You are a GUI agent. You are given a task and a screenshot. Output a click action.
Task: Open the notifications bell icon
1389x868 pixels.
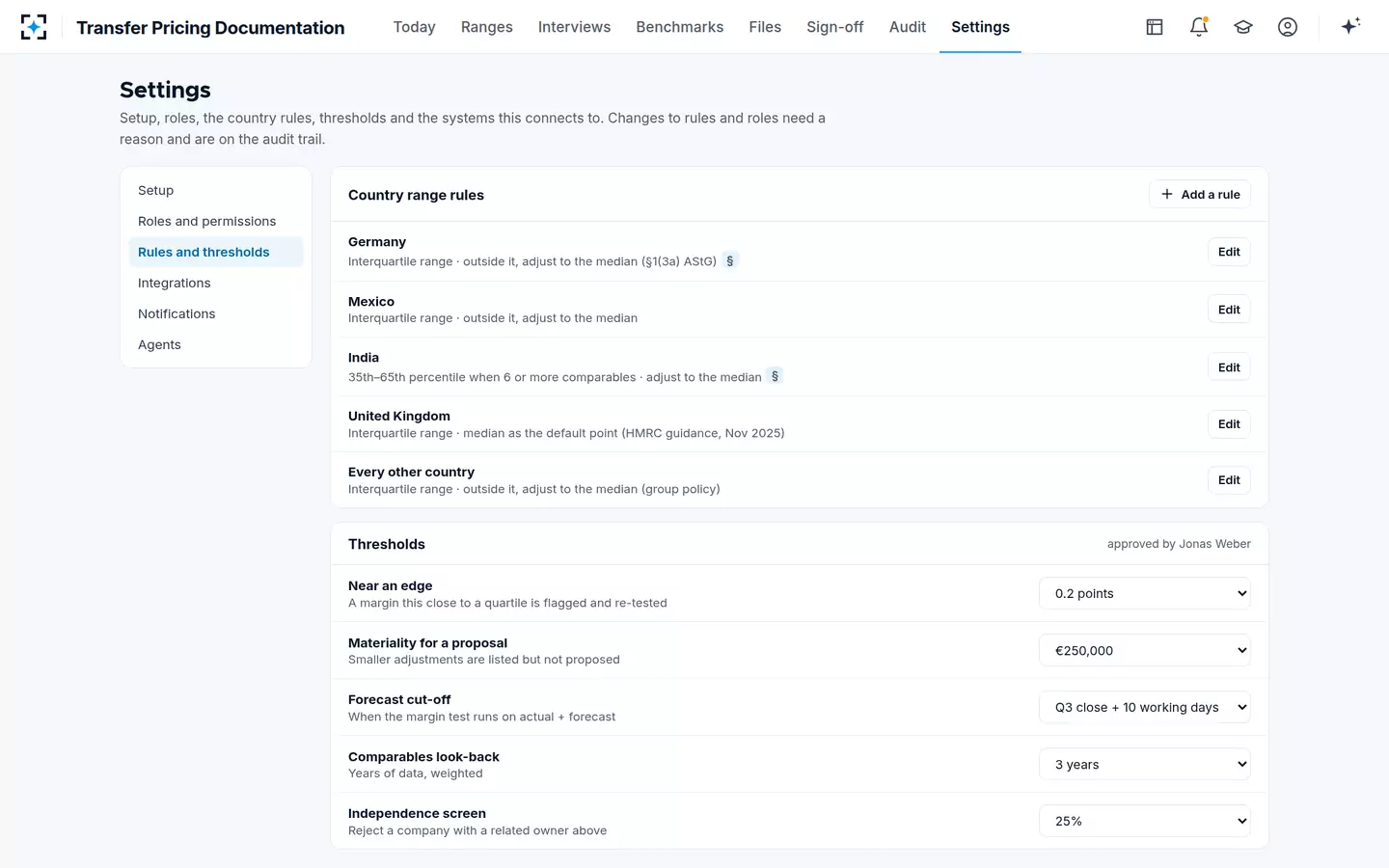click(1199, 27)
